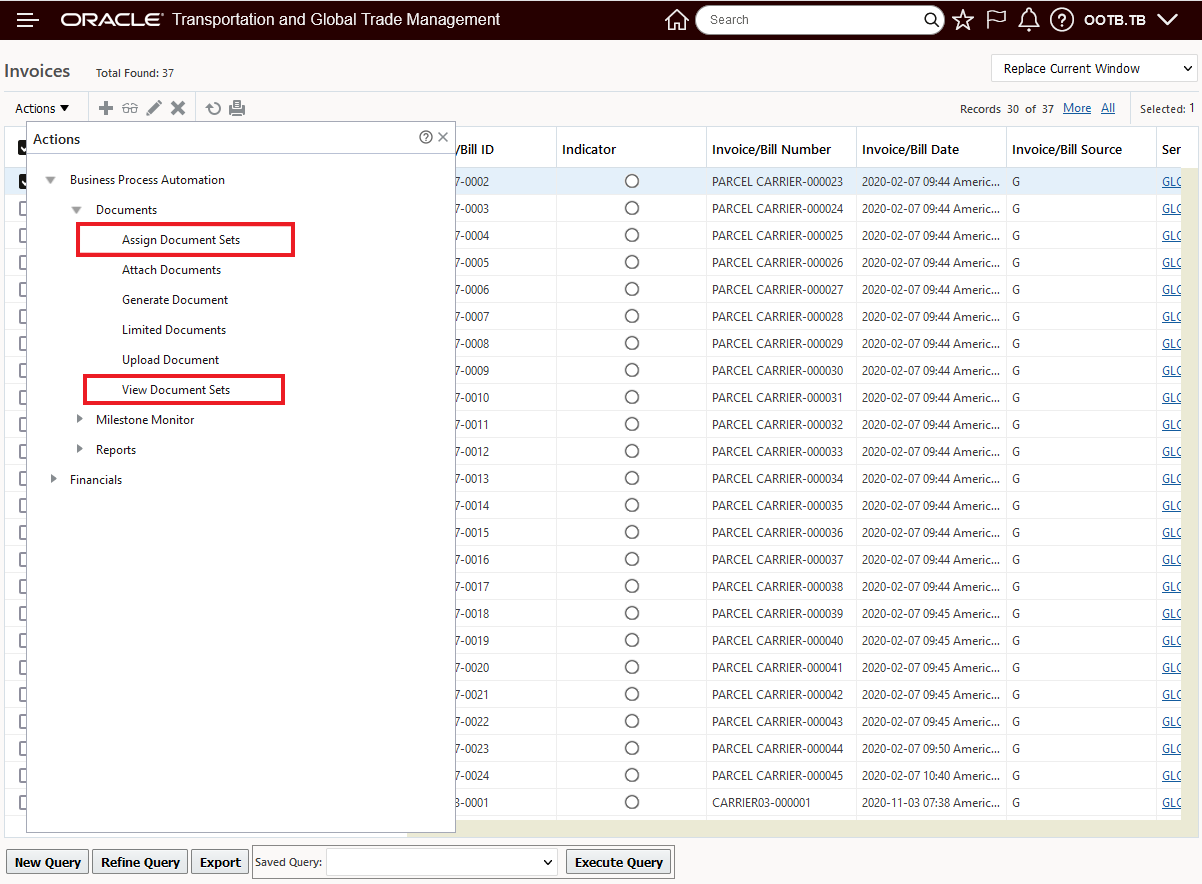Image resolution: width=1202 pixels, height=884 pixels.
Task: Choose Generate Document from the Actions list
Action: [175, 299]
